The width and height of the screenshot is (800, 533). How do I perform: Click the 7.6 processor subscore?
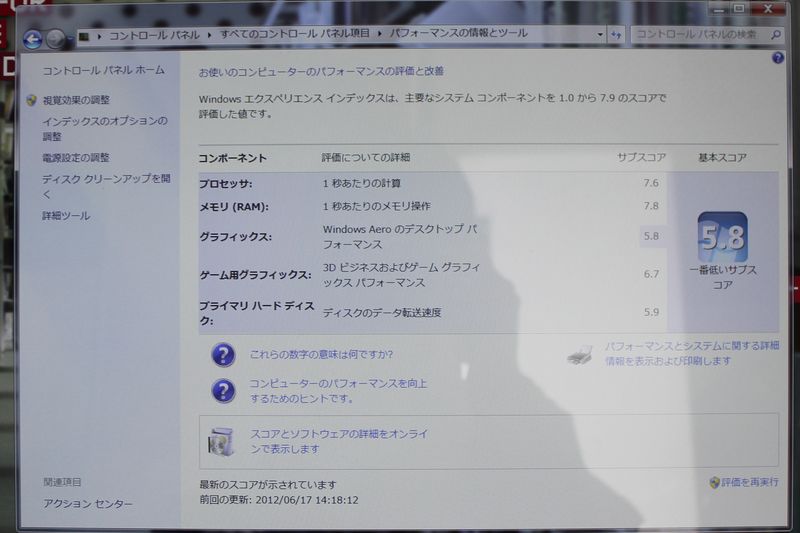(651, 183)
